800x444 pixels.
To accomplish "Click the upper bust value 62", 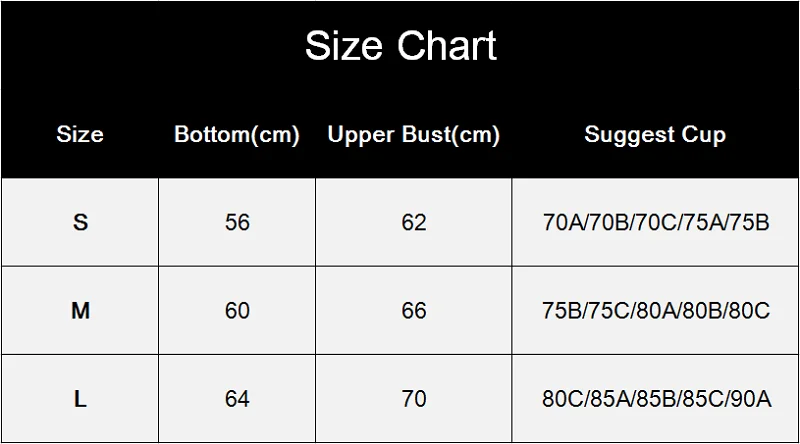I will coord(414,222).
